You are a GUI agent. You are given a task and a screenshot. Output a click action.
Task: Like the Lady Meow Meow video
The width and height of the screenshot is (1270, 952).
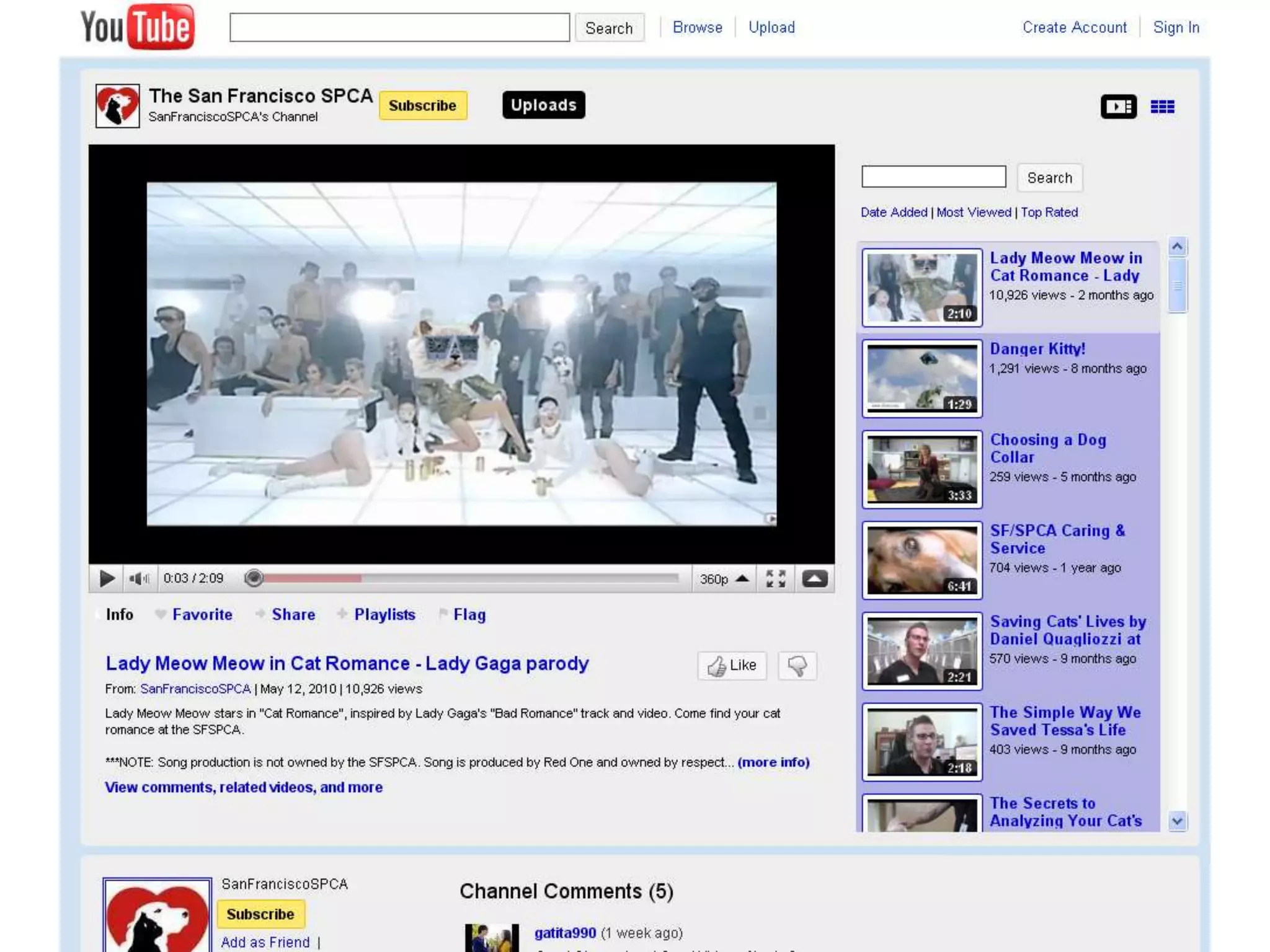732,666
